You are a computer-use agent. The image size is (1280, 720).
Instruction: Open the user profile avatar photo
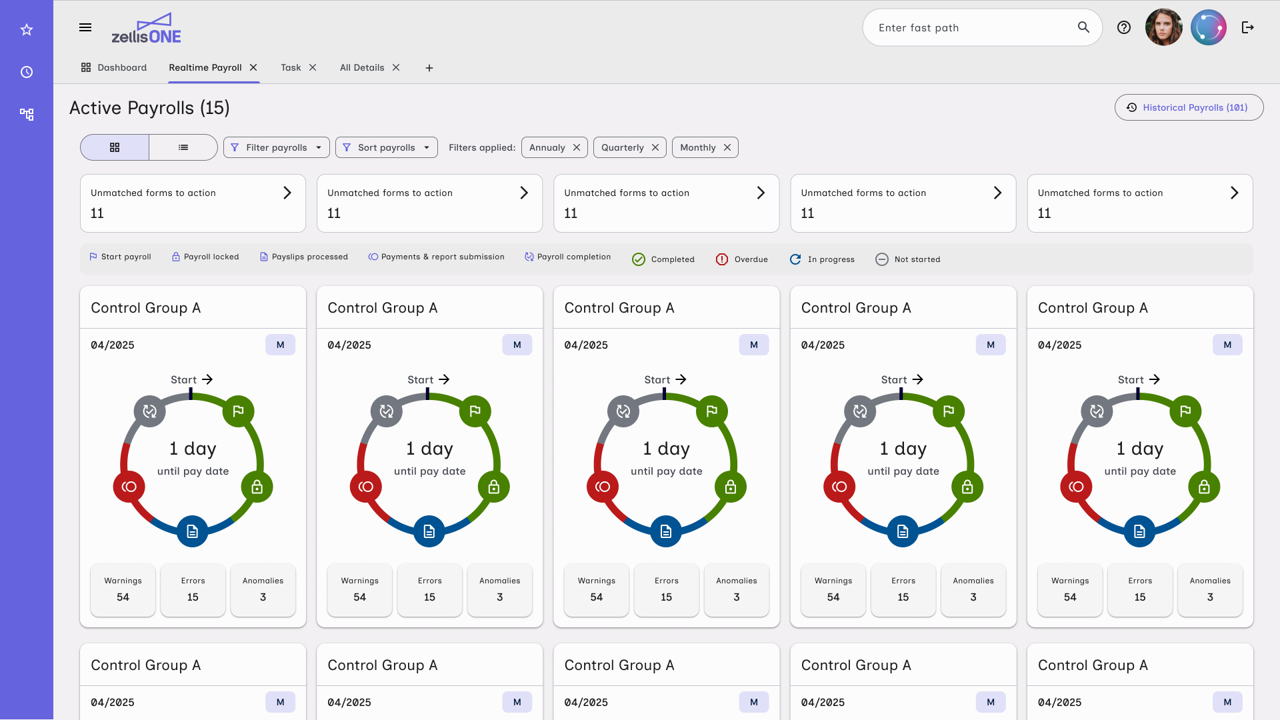tap(1164, 28)
